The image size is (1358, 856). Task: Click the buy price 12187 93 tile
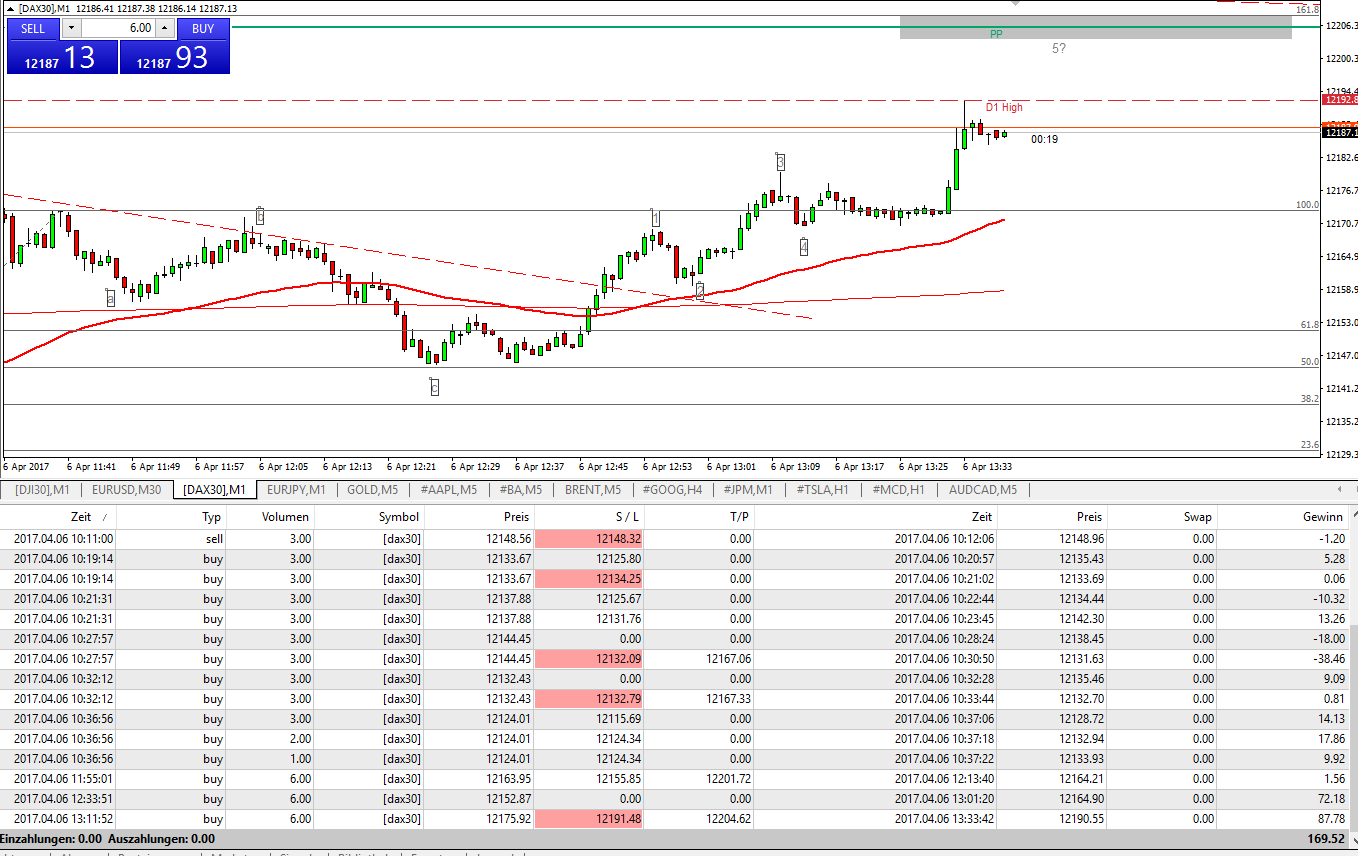[174, 58]
